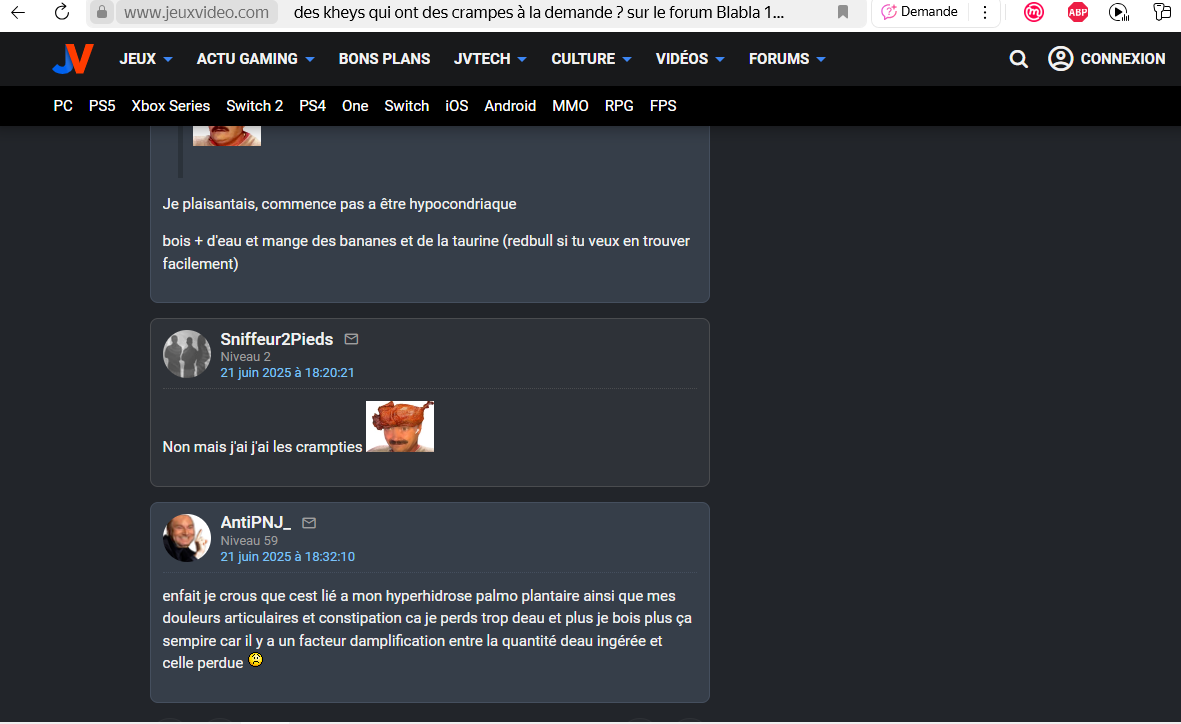Select the PC platform tab
This screenshot has width=1181, height=724.
tap(63, 106)
